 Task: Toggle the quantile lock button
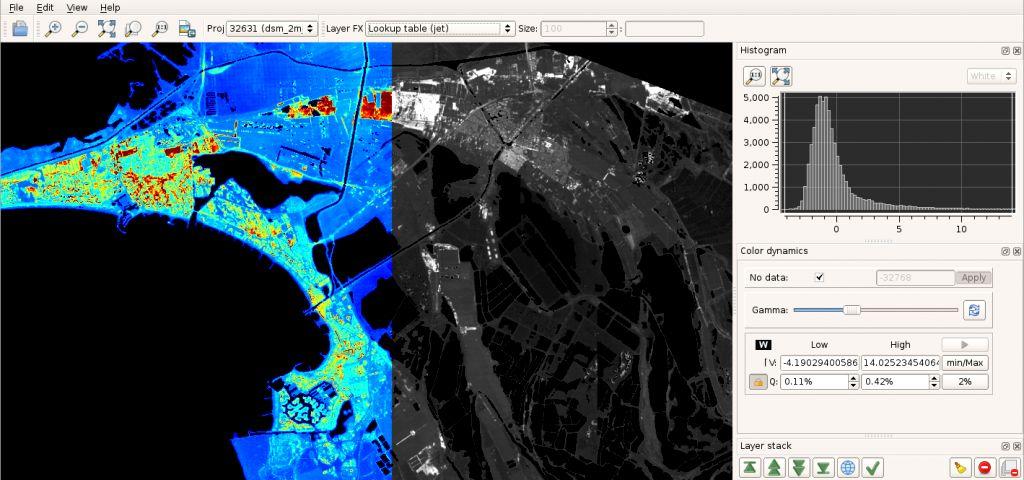coord(757,382)
